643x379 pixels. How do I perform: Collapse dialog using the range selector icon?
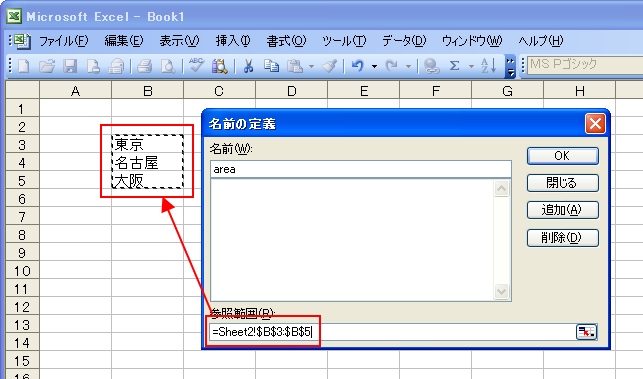pos(586,332)
